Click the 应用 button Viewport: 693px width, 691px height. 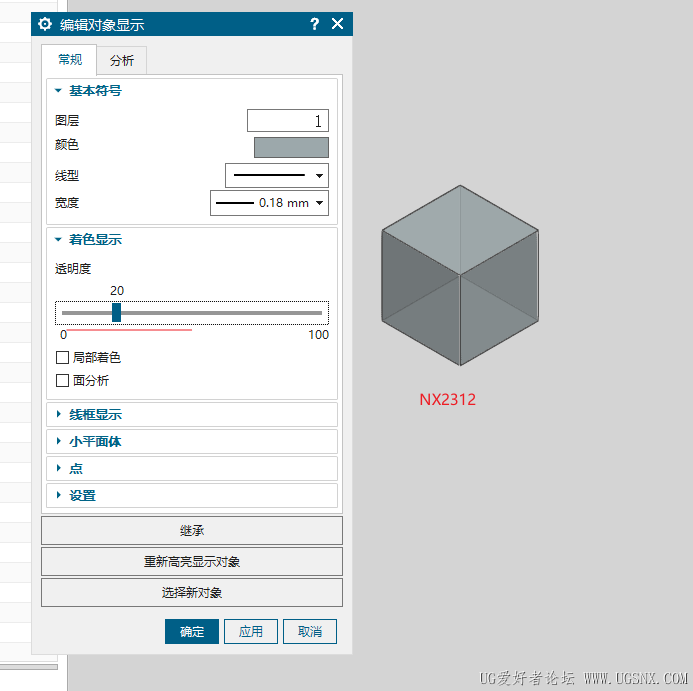(x=251, y=631)
